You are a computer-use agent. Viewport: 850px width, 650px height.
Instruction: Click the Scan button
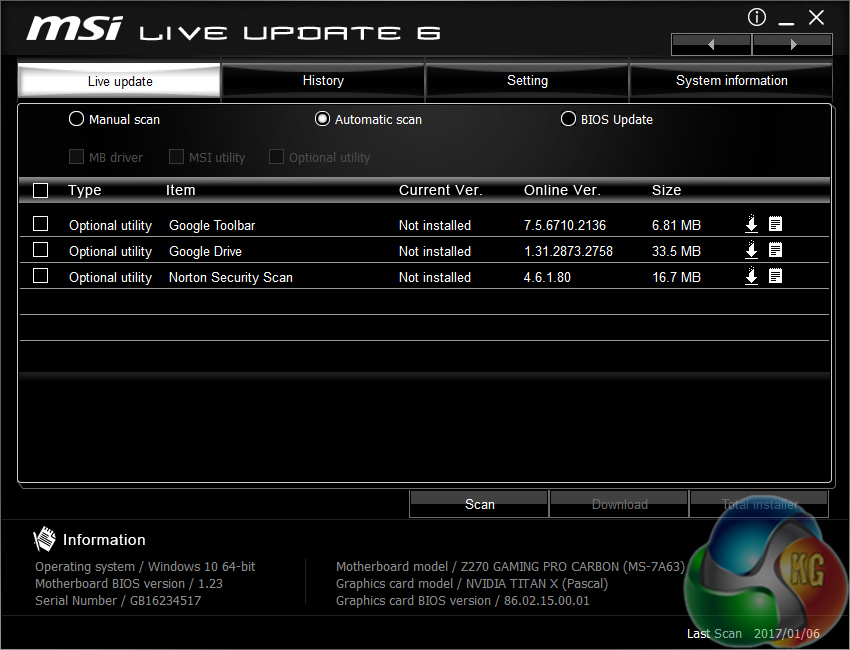coord(479,504)
